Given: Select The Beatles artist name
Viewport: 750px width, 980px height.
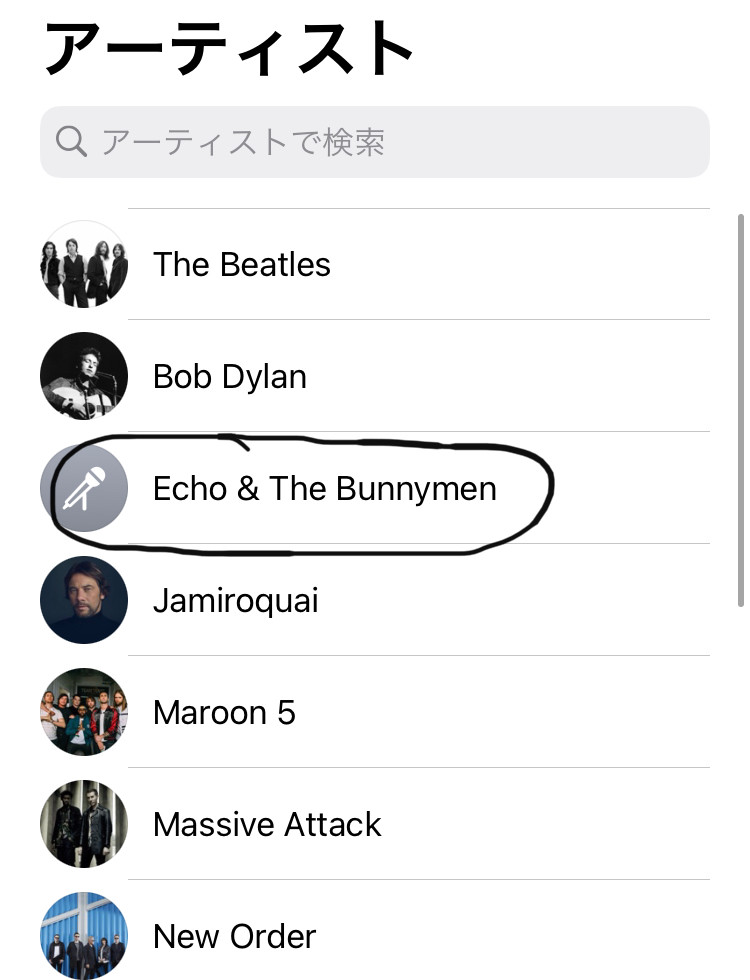Looking at the screenshot, I should coord(242,264).
